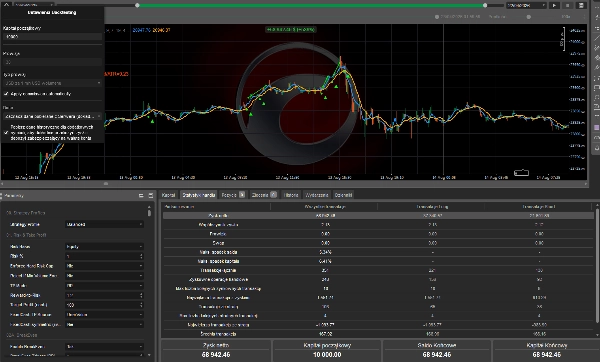Open the Risk Base dropdown set to Equity
Image resolution: width=600 pixels, height=362 pixels.
104,247
